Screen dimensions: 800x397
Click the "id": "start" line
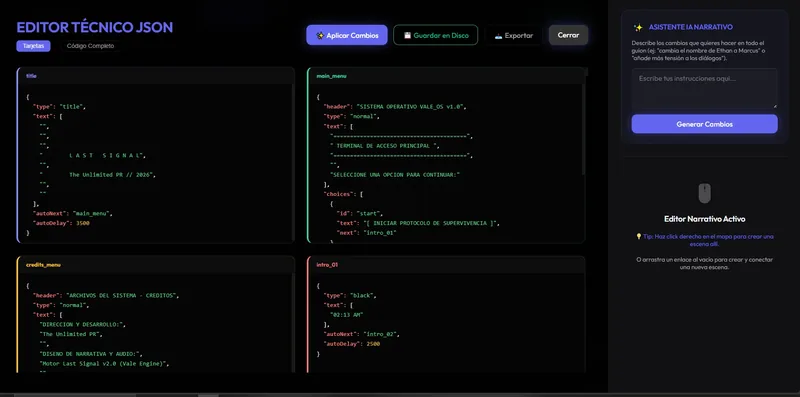pos(360,213)
